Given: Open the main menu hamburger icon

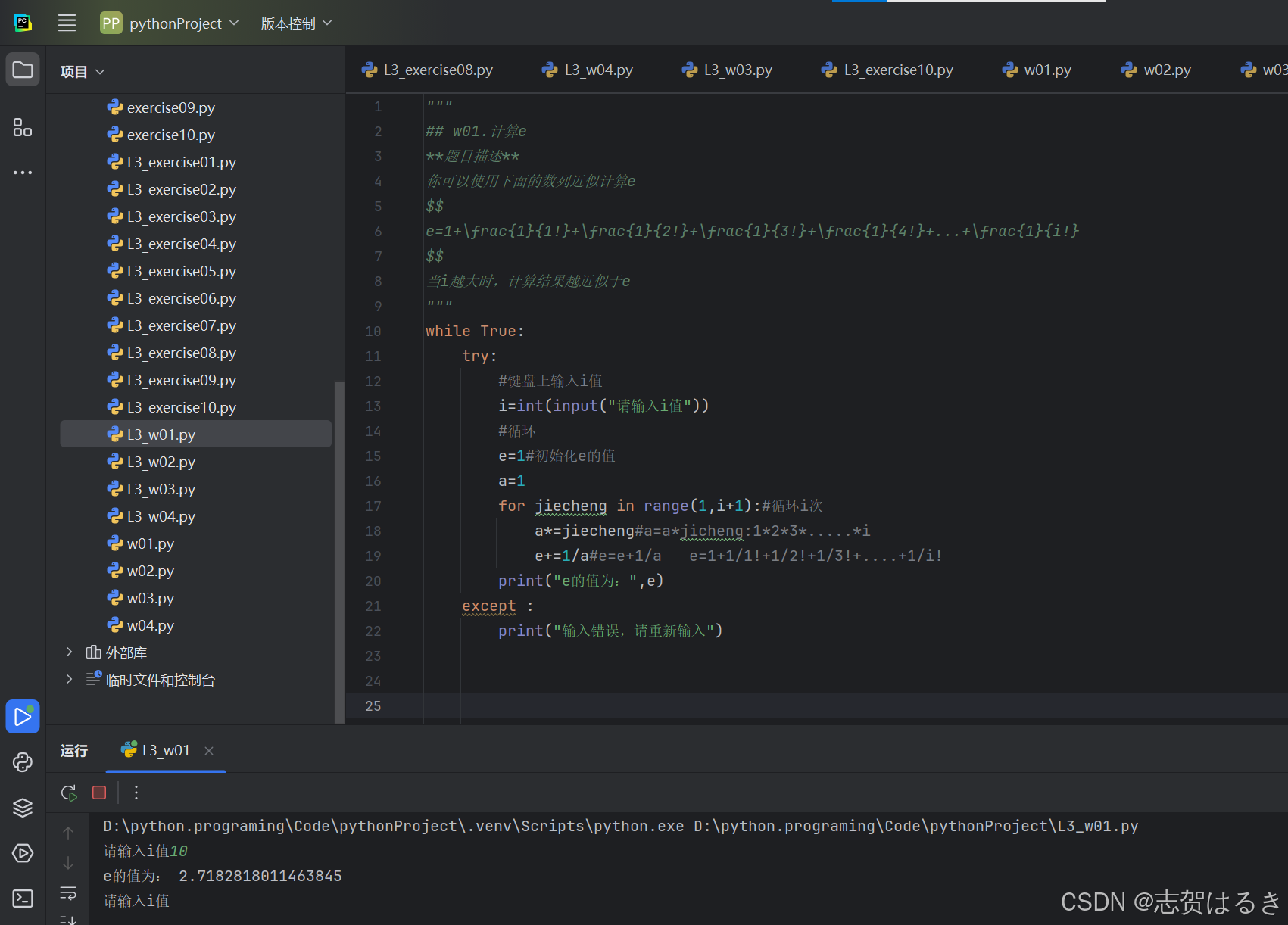Looking at the screenshot, I should pos(67,23).
